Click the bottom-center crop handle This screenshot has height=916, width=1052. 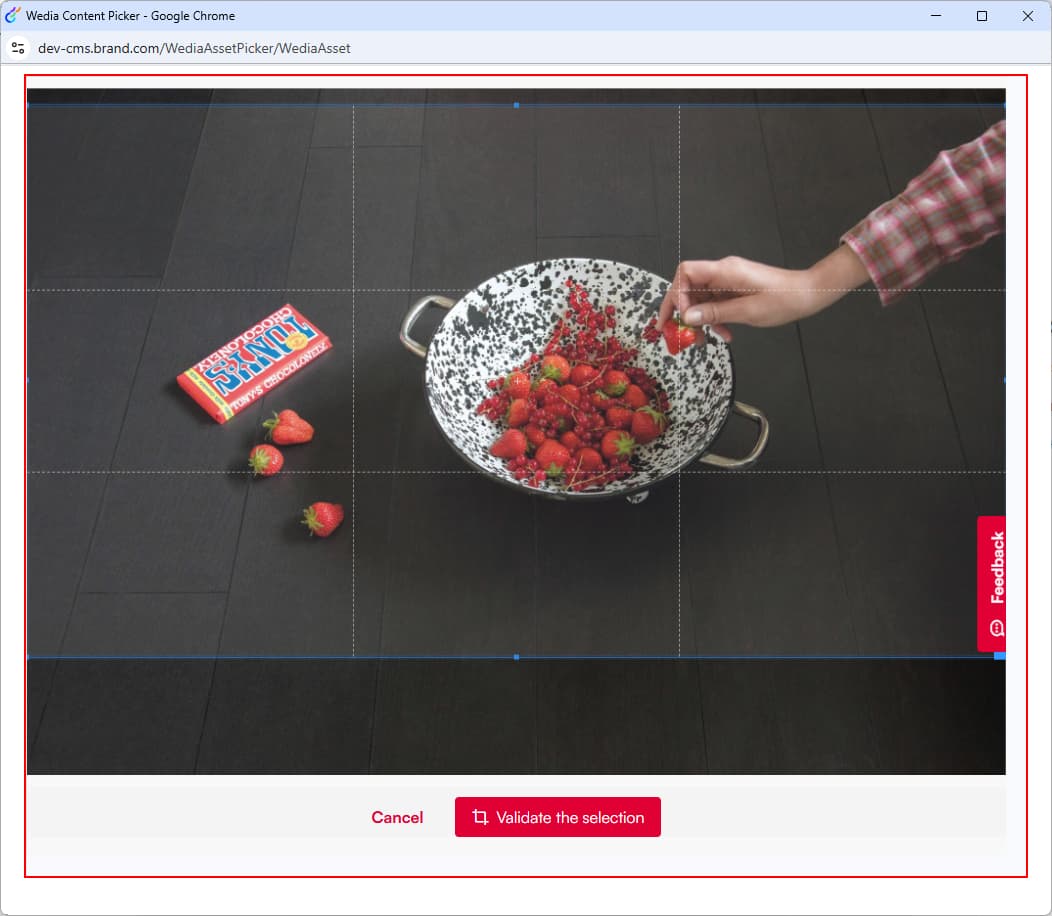(516, 657)
